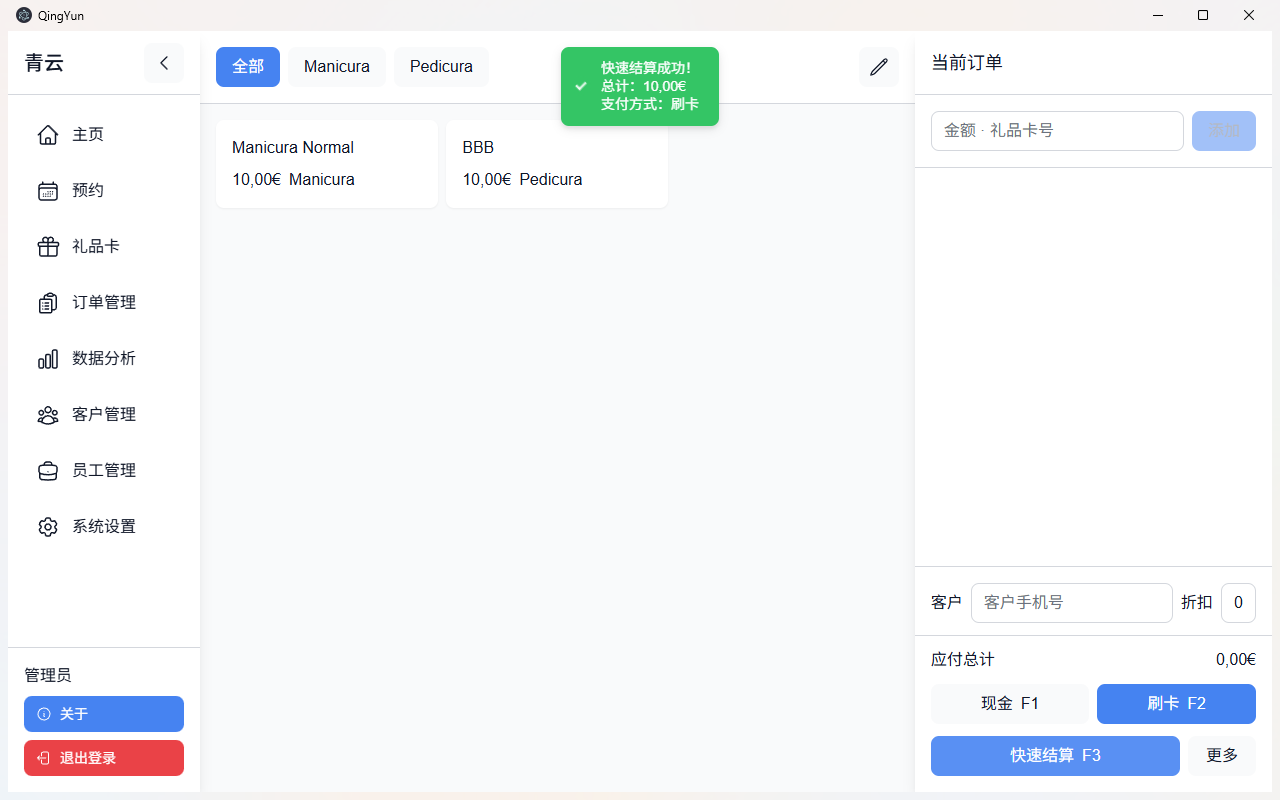The height and width of the screenshot is (800, 1280).
Task: Click the 0,00€ total amount text
Action: pyautogui.click(x=1236, y=660)
